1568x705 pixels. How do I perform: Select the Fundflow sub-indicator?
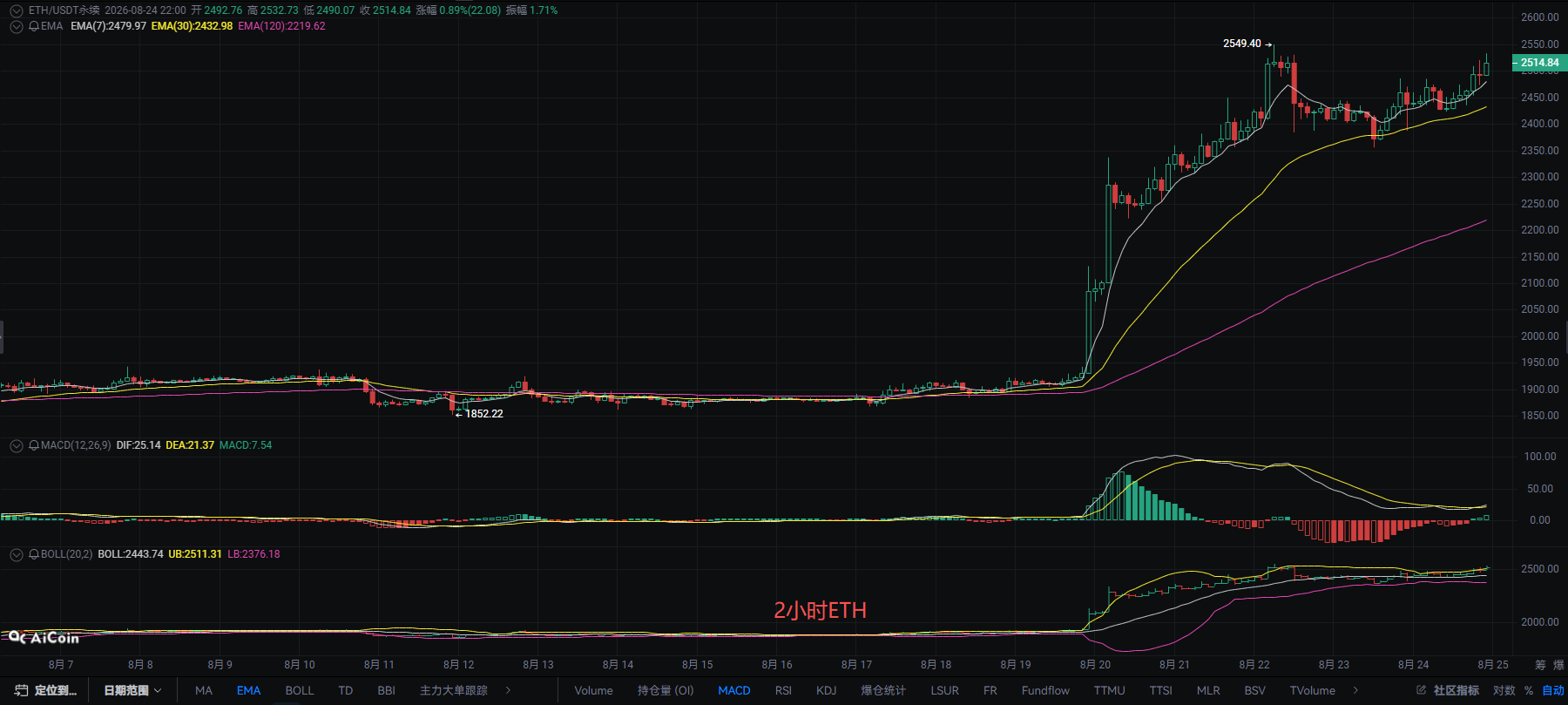1045,690
